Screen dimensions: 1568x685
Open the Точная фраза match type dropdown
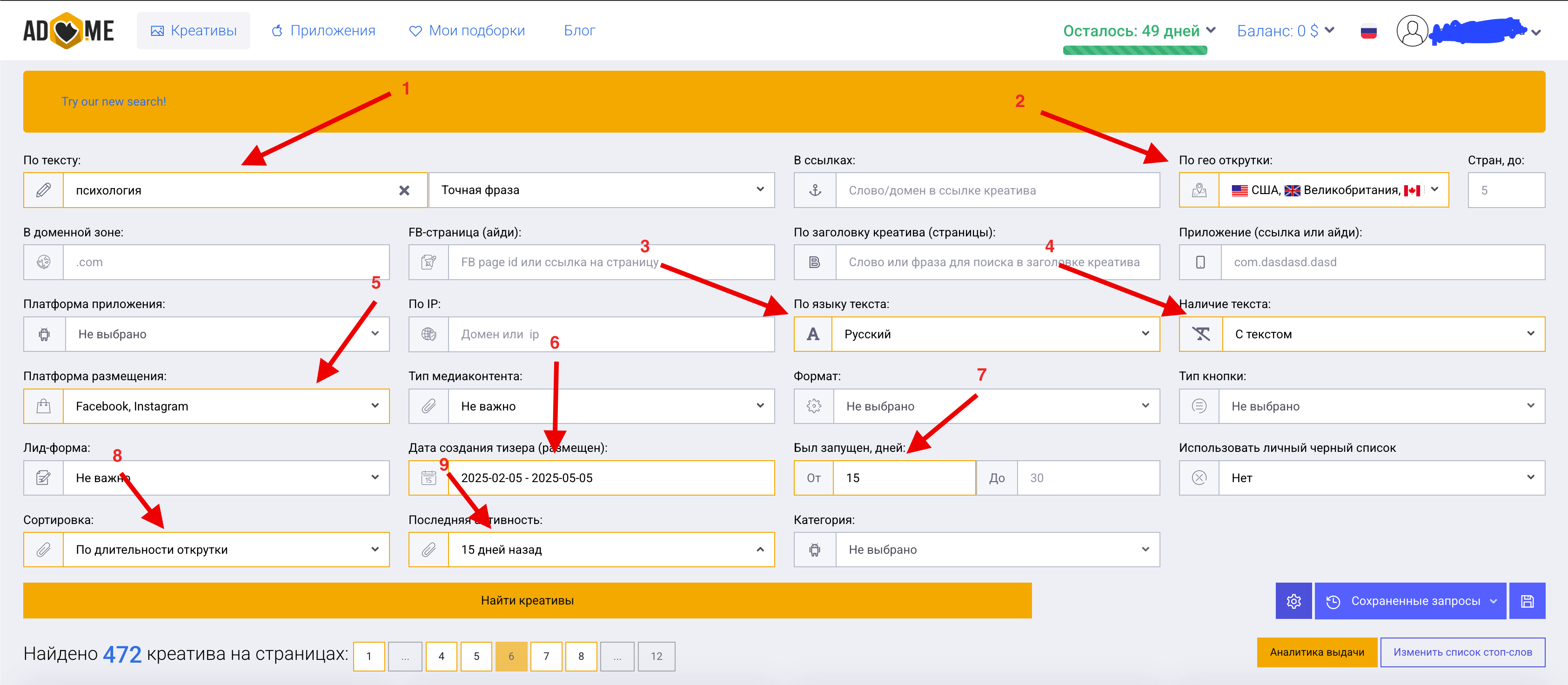601,190
